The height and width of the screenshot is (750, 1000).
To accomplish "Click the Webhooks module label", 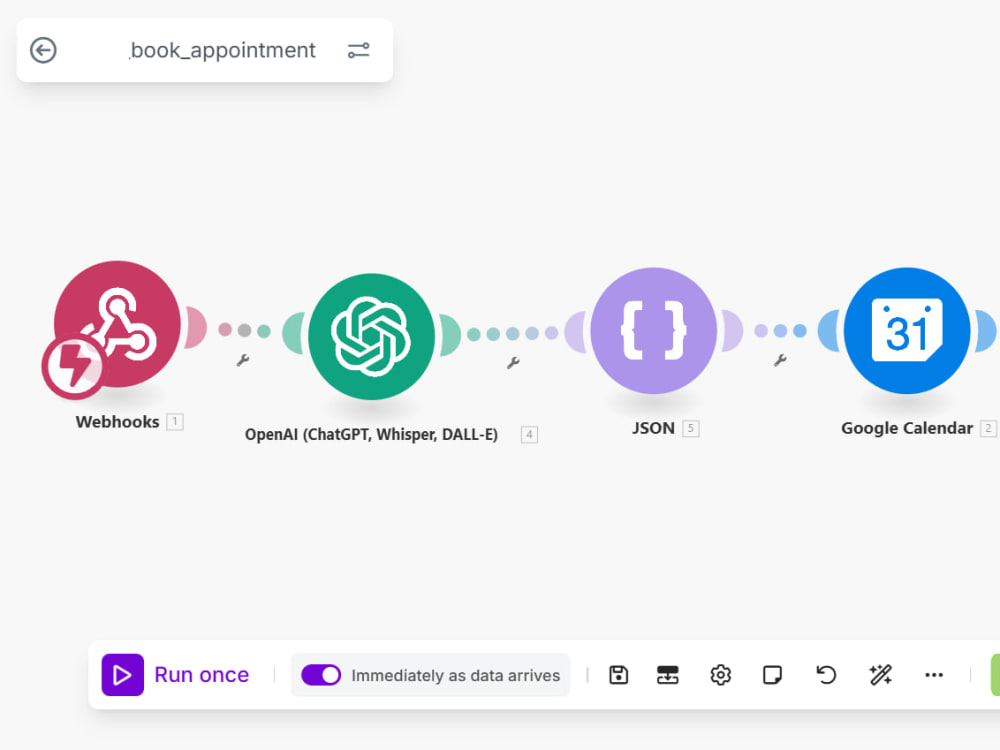I will point(117,422).
